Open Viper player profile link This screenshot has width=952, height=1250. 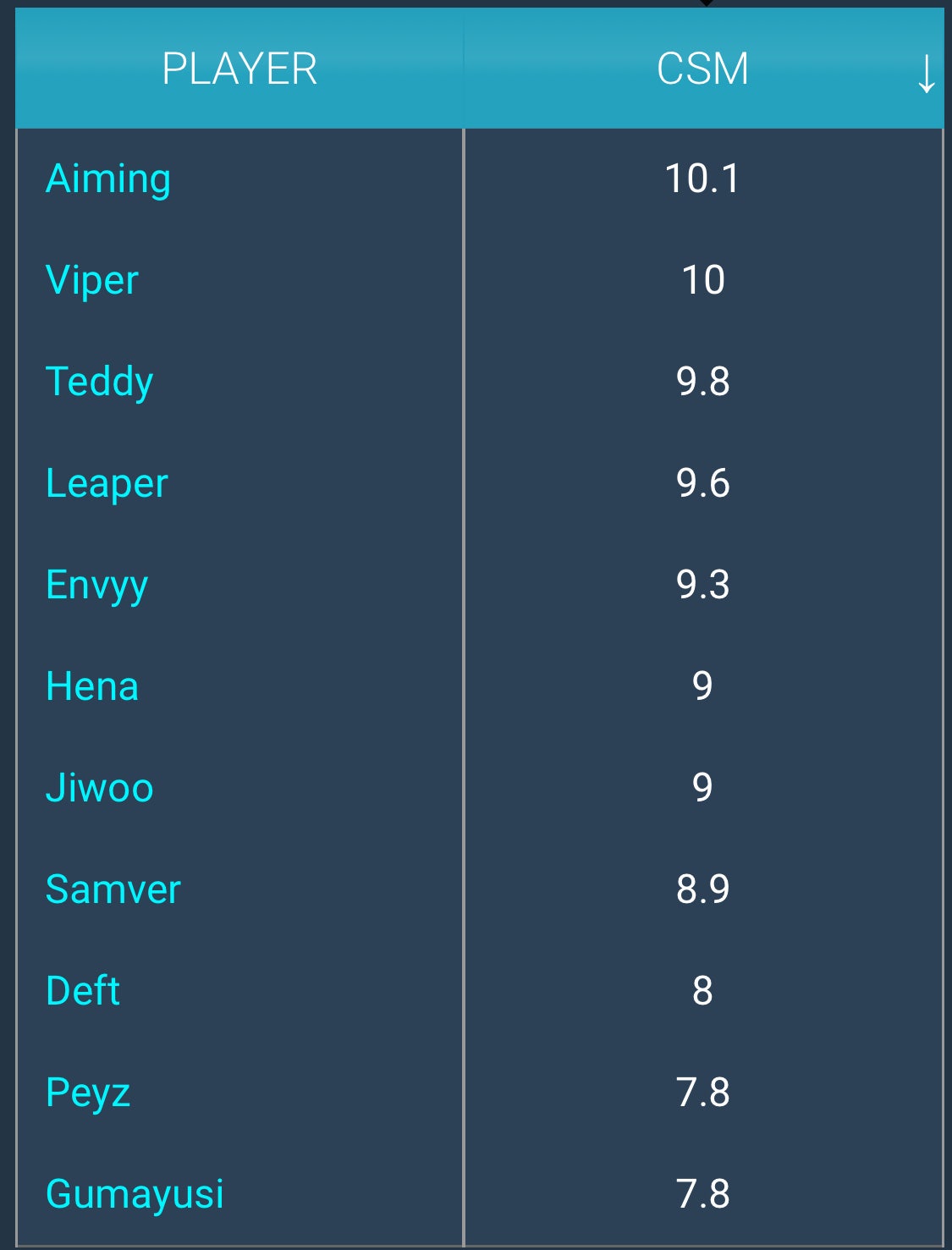coord(92,280)
